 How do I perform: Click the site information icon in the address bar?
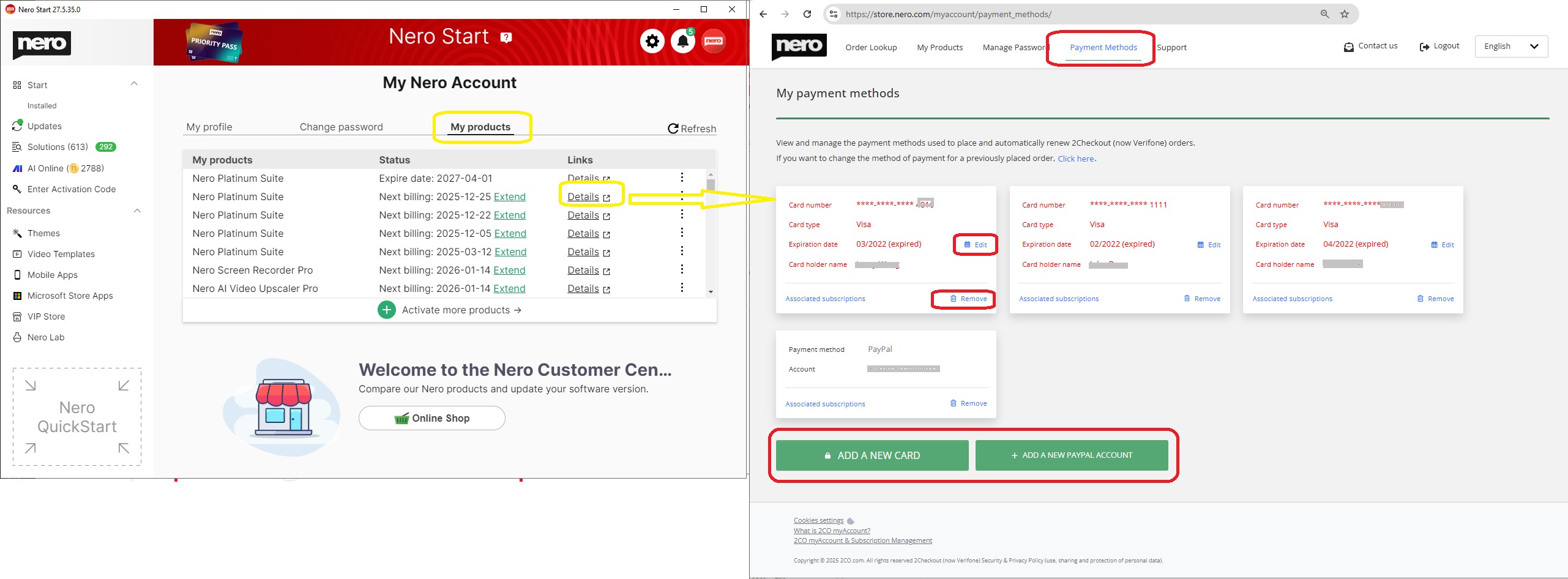(834, 14)
